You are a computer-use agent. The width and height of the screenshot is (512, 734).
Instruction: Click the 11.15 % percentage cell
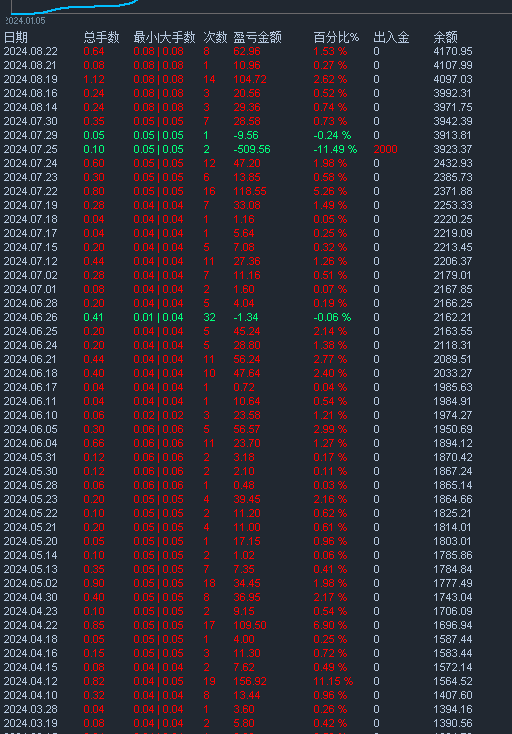tap(333, 681)
